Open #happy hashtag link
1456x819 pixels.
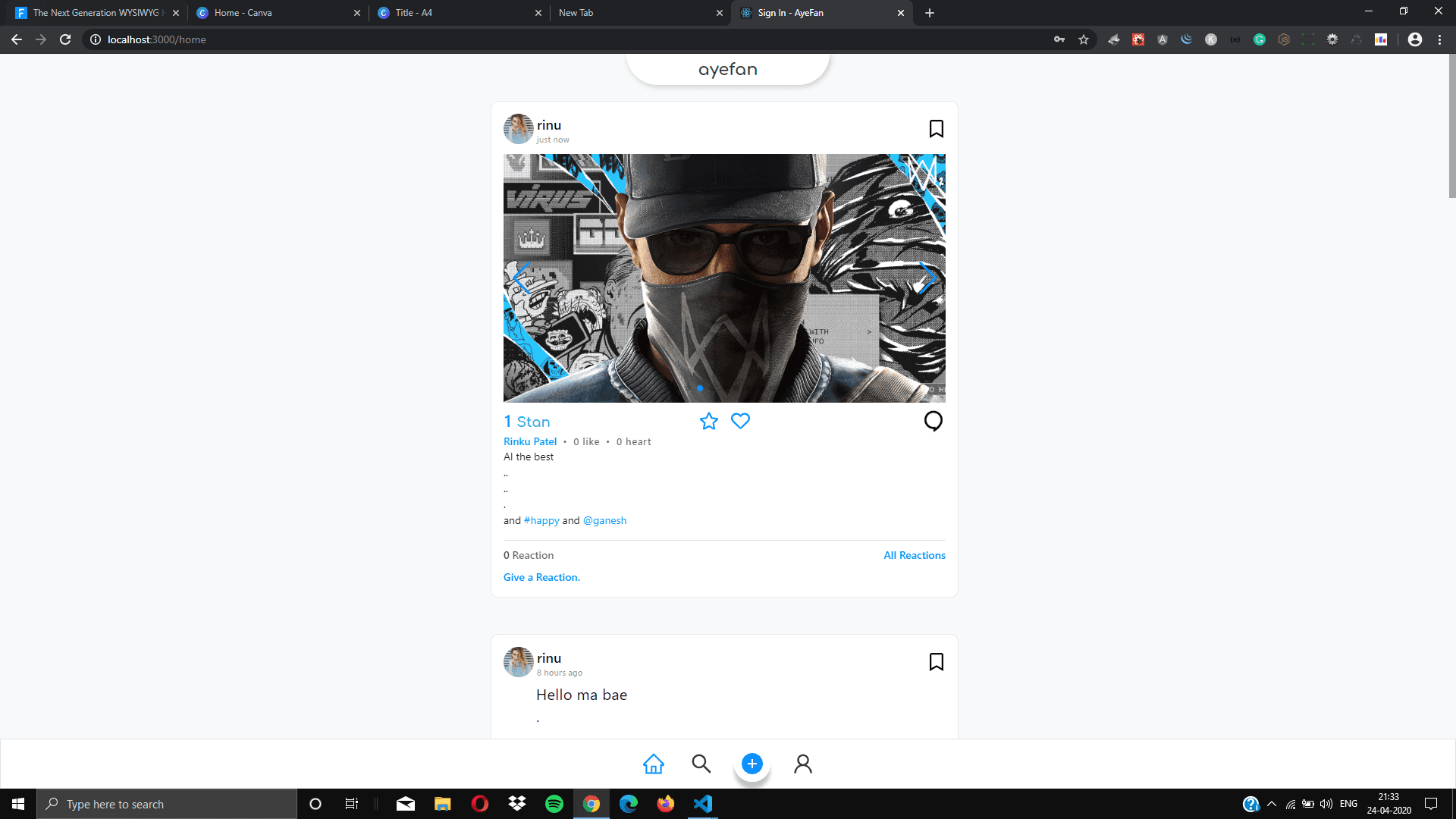[x=541, y=520]
